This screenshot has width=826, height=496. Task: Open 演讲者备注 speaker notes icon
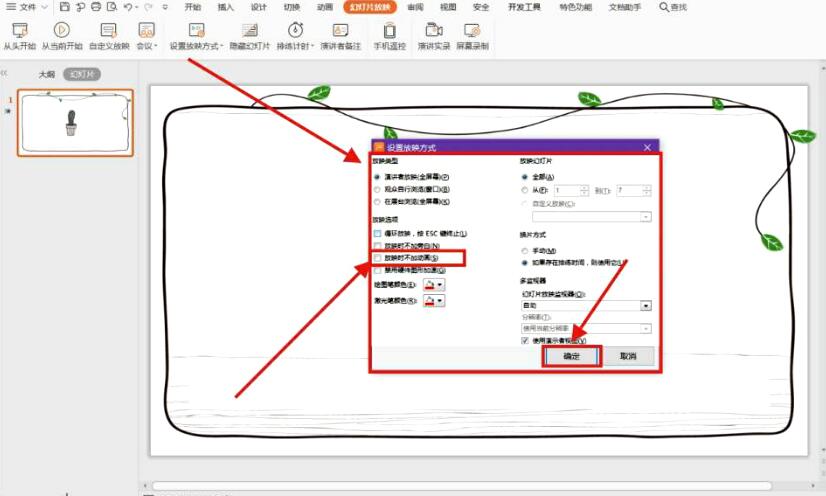coord(340,31)
